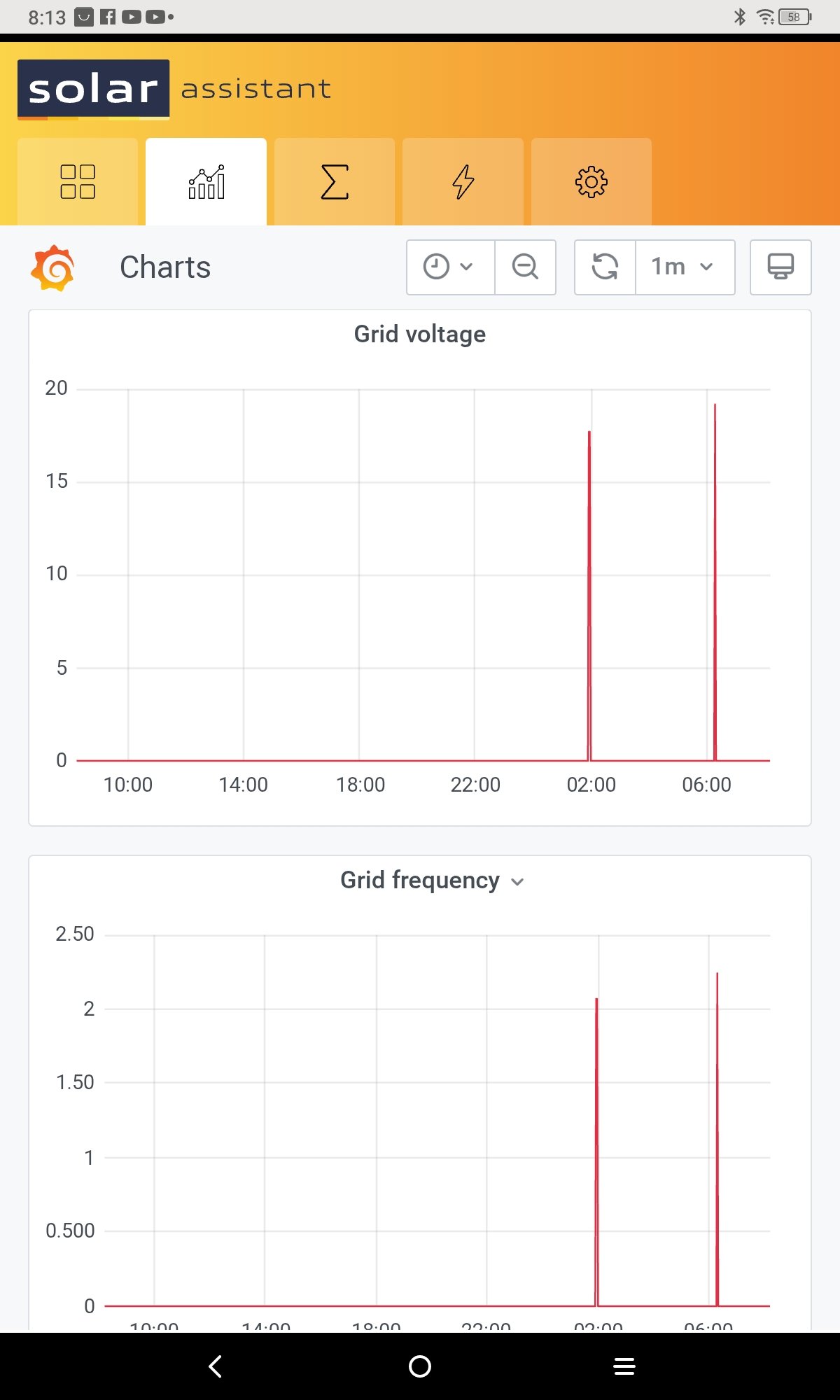Open the dashboard grid tab
The height and width of the screenshot is (1400, 840).
point(78,182)
